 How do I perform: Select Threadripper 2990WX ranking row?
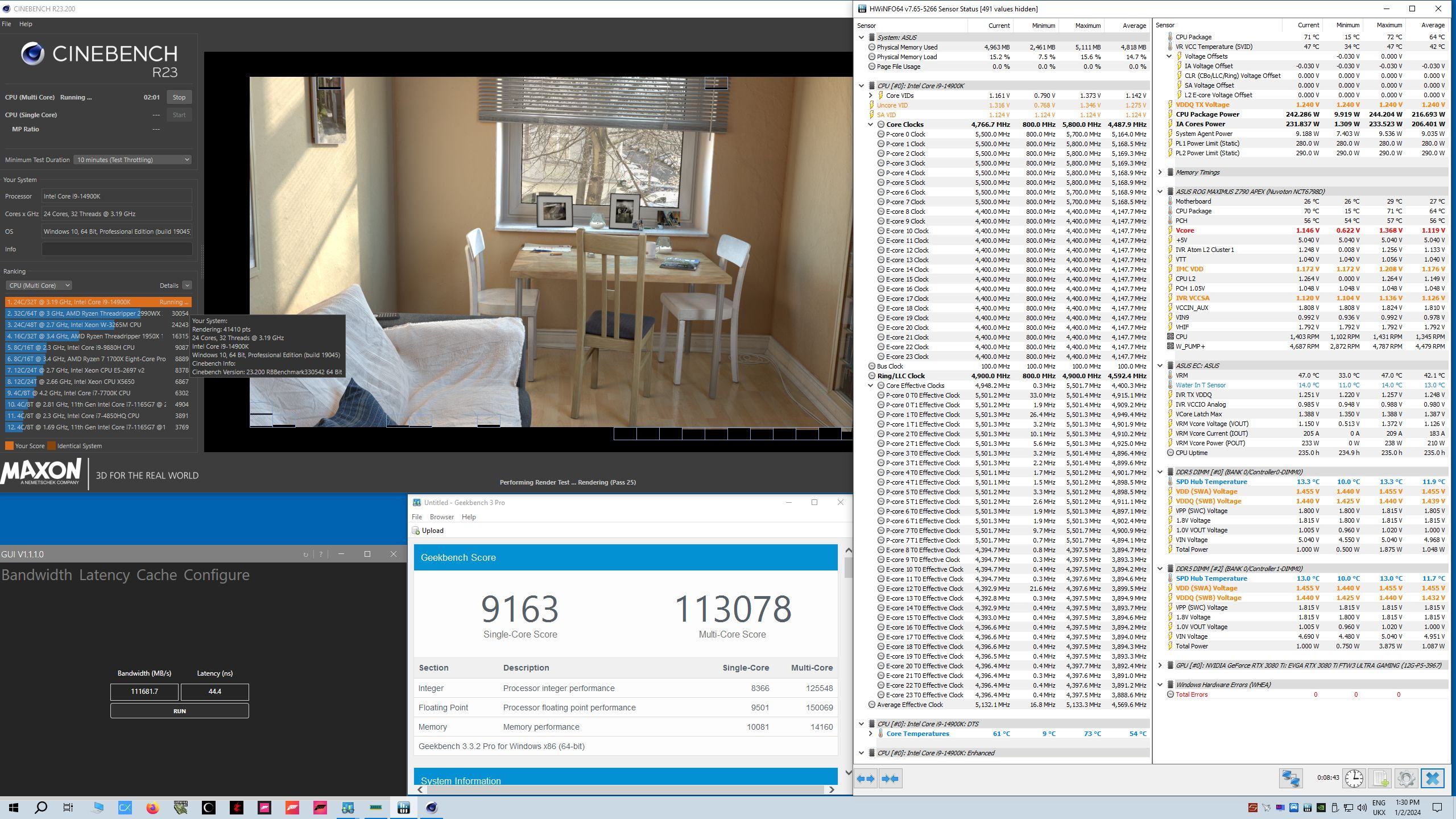[98, 313]
